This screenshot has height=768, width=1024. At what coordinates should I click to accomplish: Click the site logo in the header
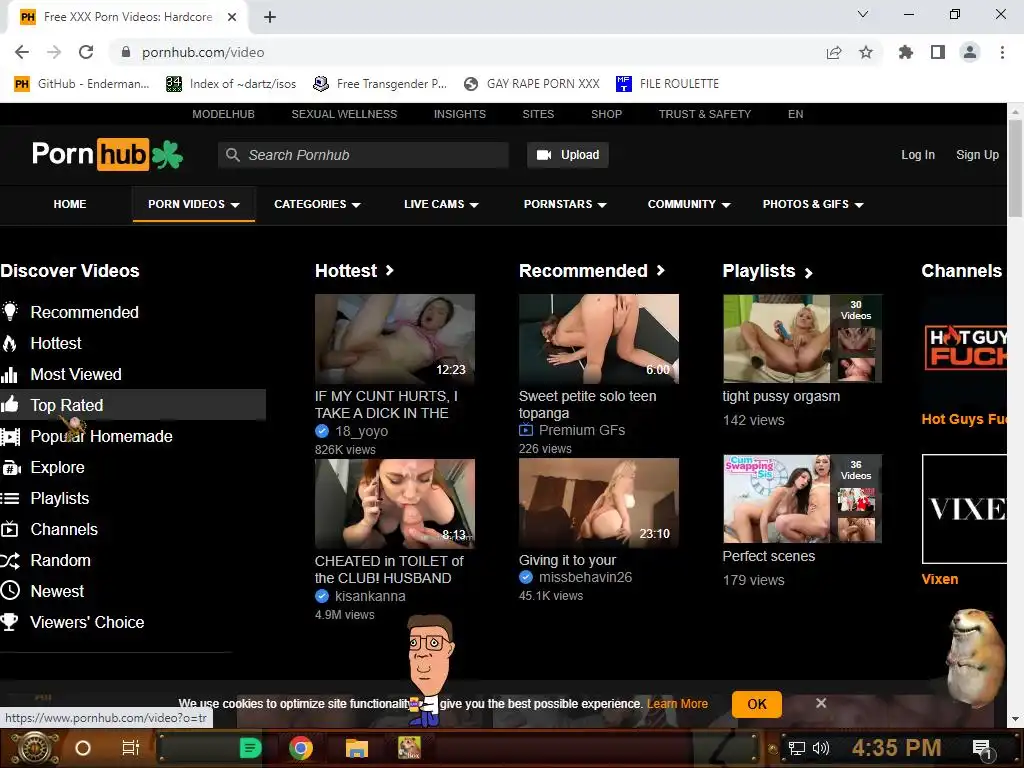tap(107, 154)
